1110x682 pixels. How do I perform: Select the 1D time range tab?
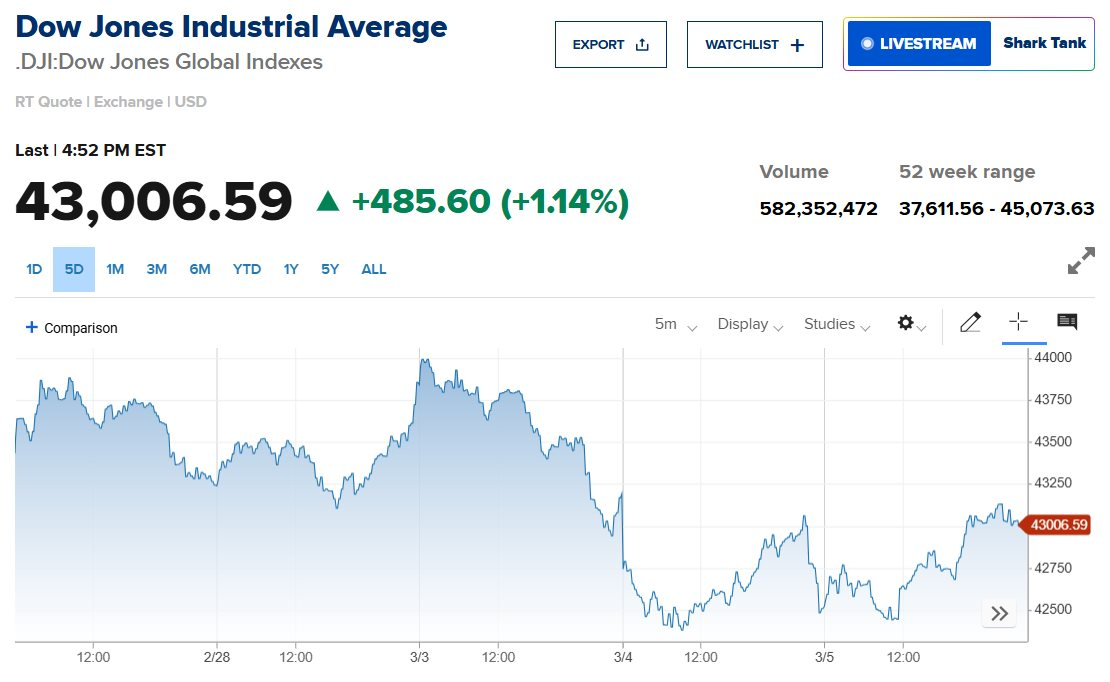[34, 269]
